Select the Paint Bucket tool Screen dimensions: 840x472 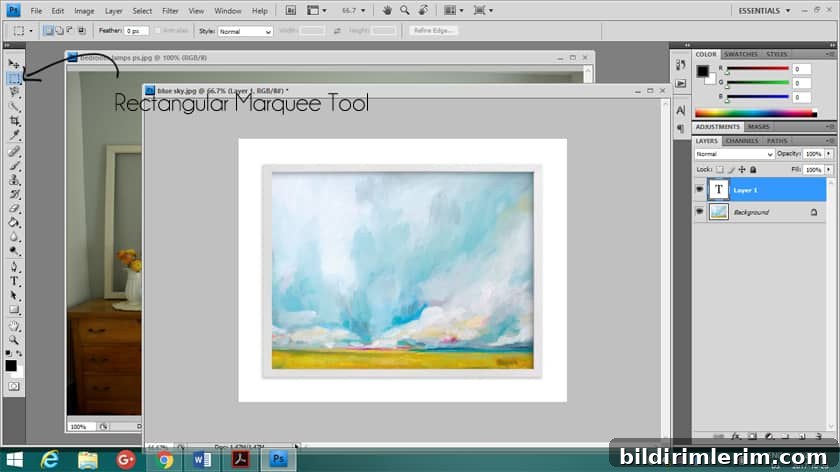[13, 222]
